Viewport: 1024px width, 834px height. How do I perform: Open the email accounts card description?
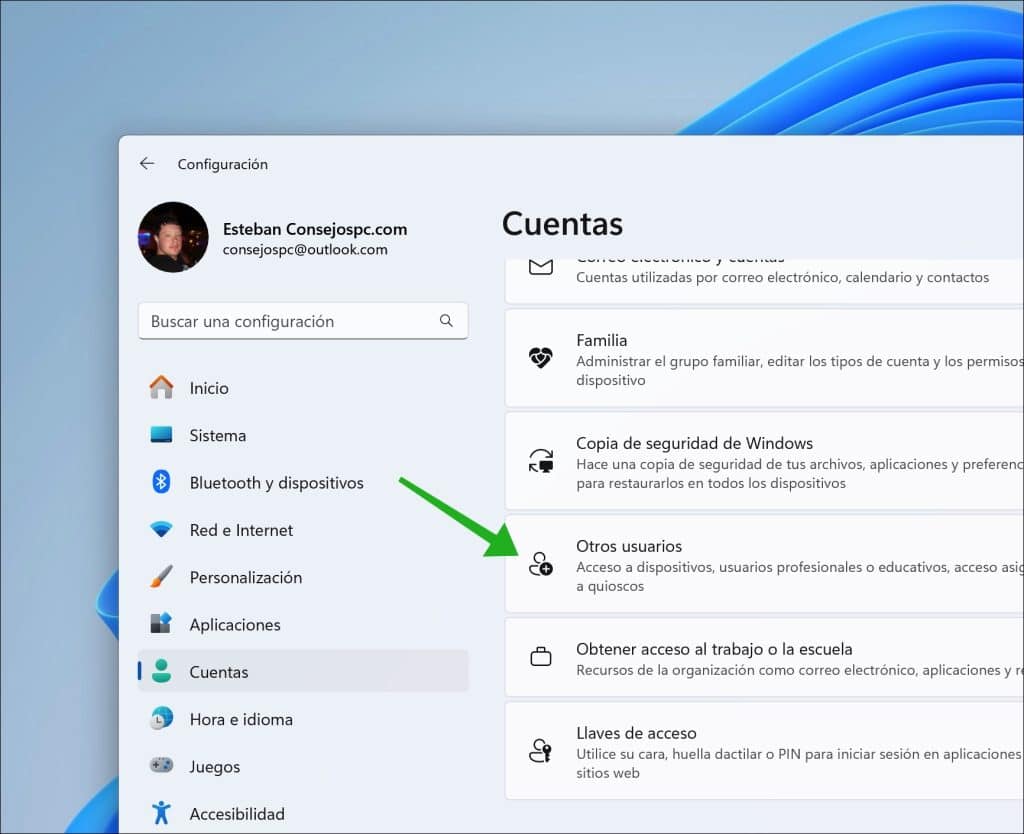pyautogui.click(x=782, y=277)
